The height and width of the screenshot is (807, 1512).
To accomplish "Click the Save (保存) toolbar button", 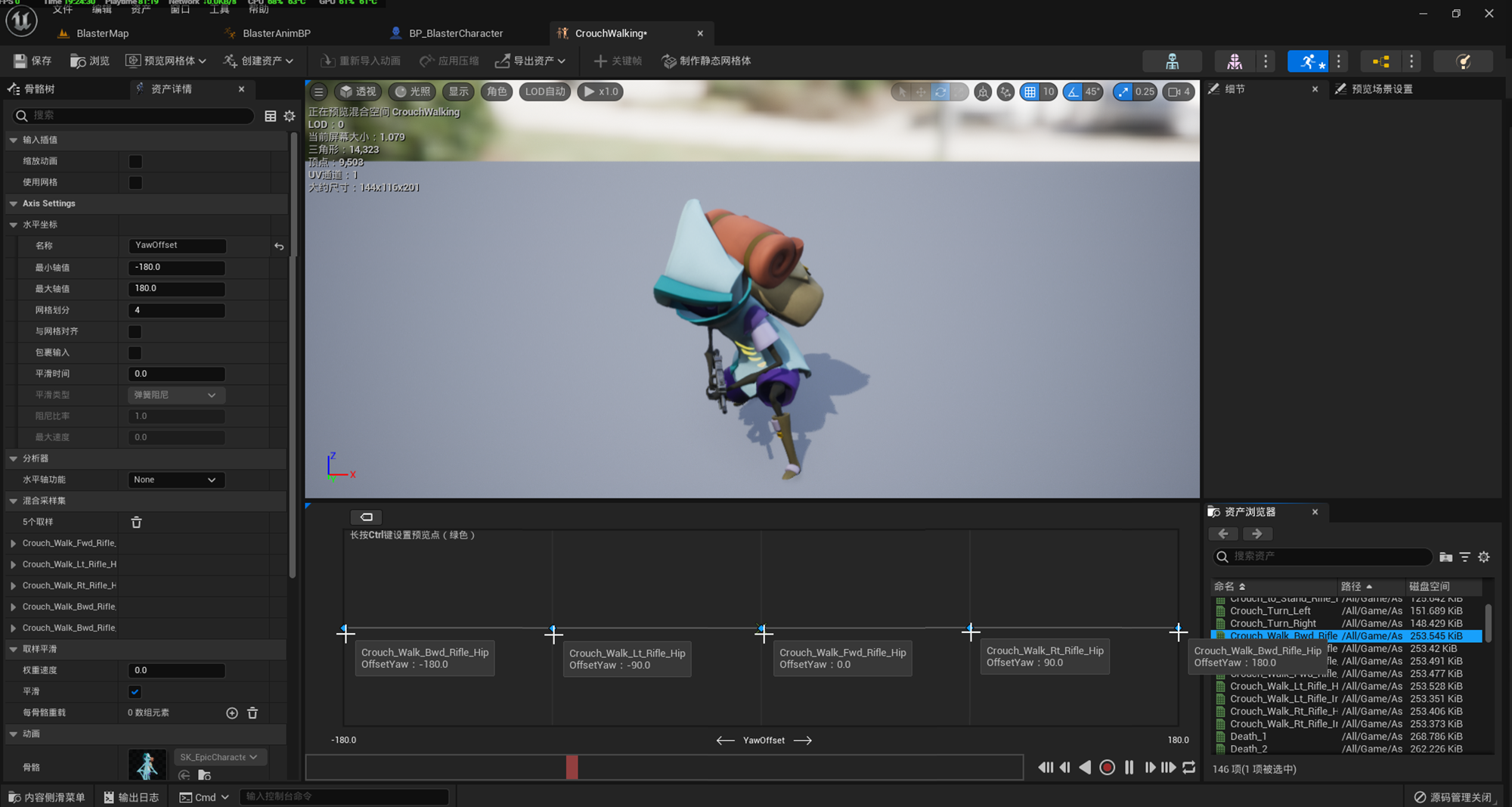I will click(33, 61).
